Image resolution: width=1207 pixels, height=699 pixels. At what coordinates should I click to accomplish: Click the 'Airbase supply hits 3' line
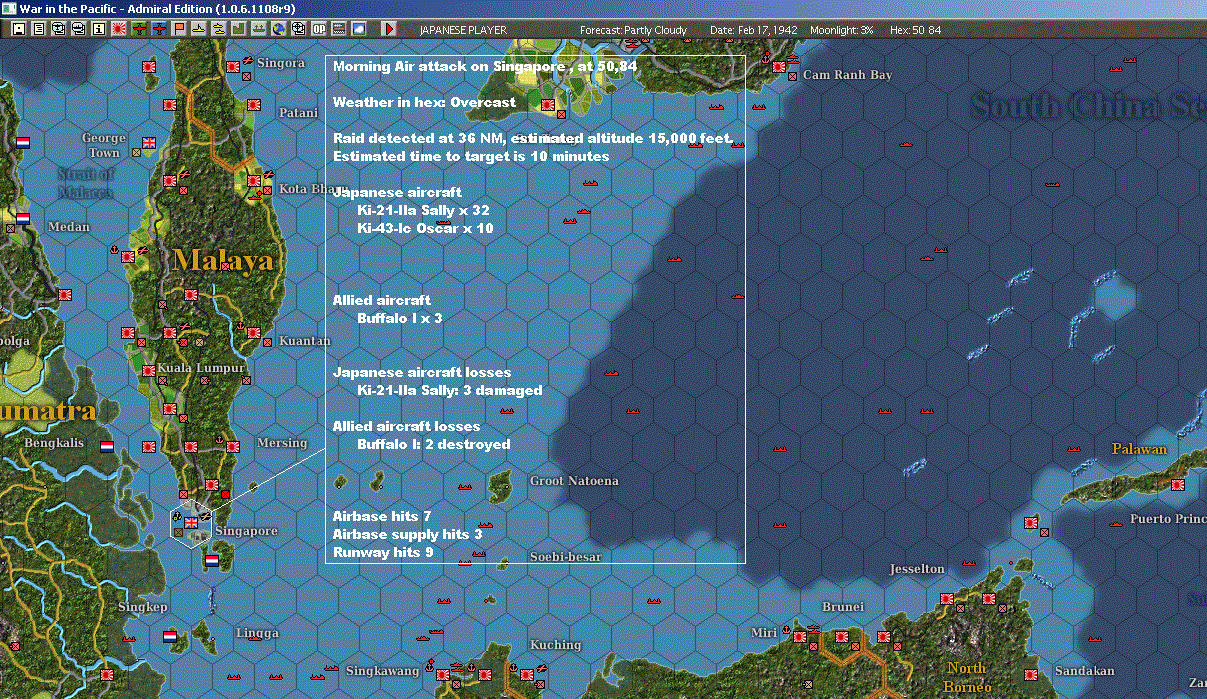tap(407, 534)
